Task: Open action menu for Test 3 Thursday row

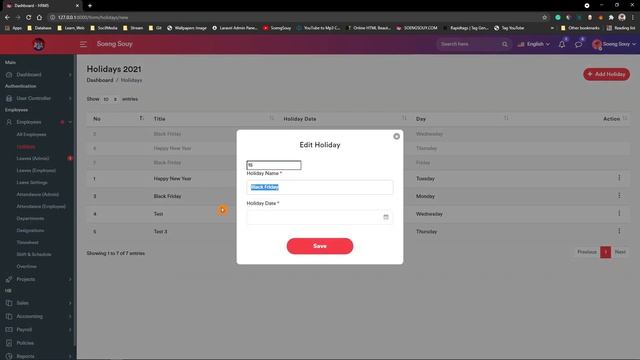Action: [619, 231]
